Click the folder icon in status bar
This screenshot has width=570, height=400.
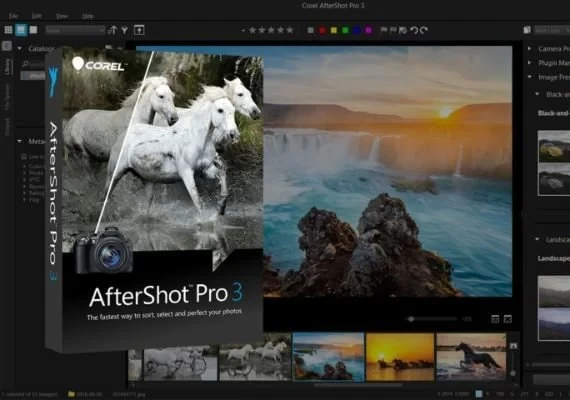click(x=71, y=394)
